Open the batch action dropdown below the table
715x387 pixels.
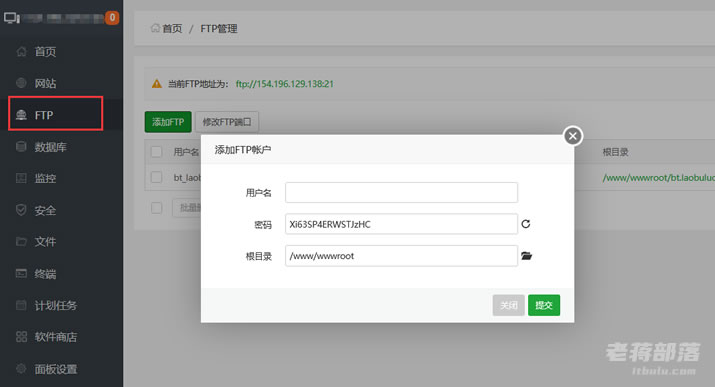click(x=187, y=208)
